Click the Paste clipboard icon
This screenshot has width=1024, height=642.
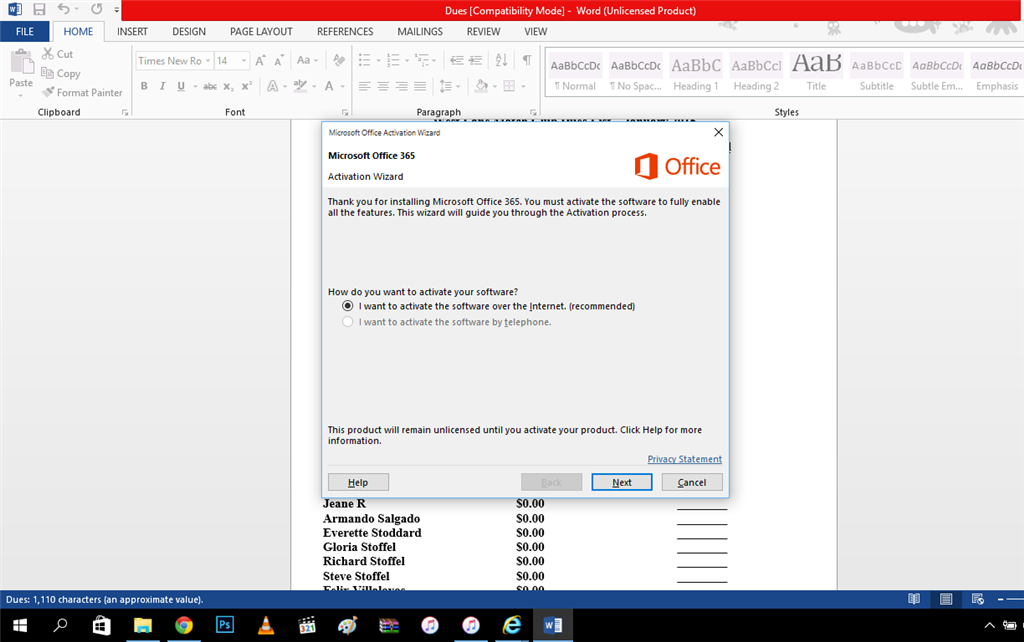click(22, 62)
